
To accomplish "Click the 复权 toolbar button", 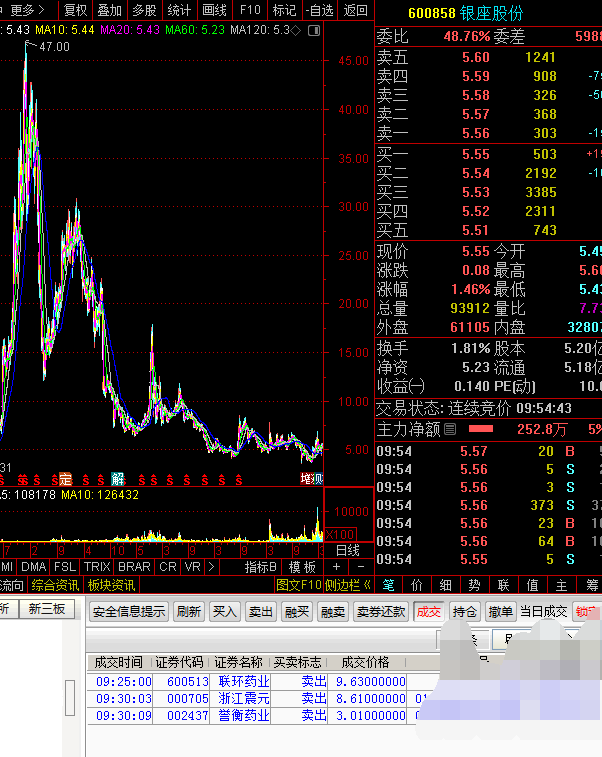I will point(75,10).
